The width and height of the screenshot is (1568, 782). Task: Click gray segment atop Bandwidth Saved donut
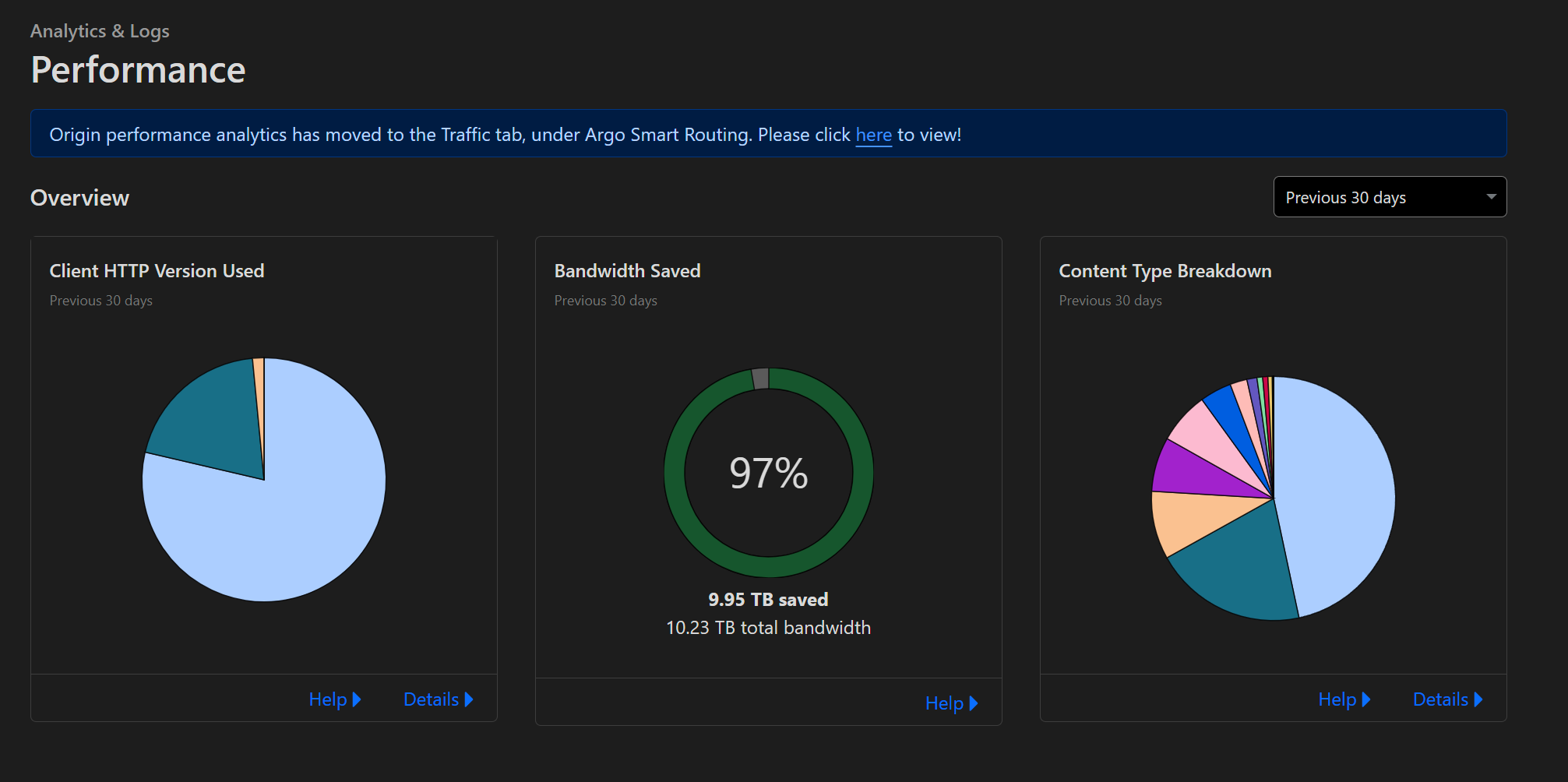(x=761, y=379)
